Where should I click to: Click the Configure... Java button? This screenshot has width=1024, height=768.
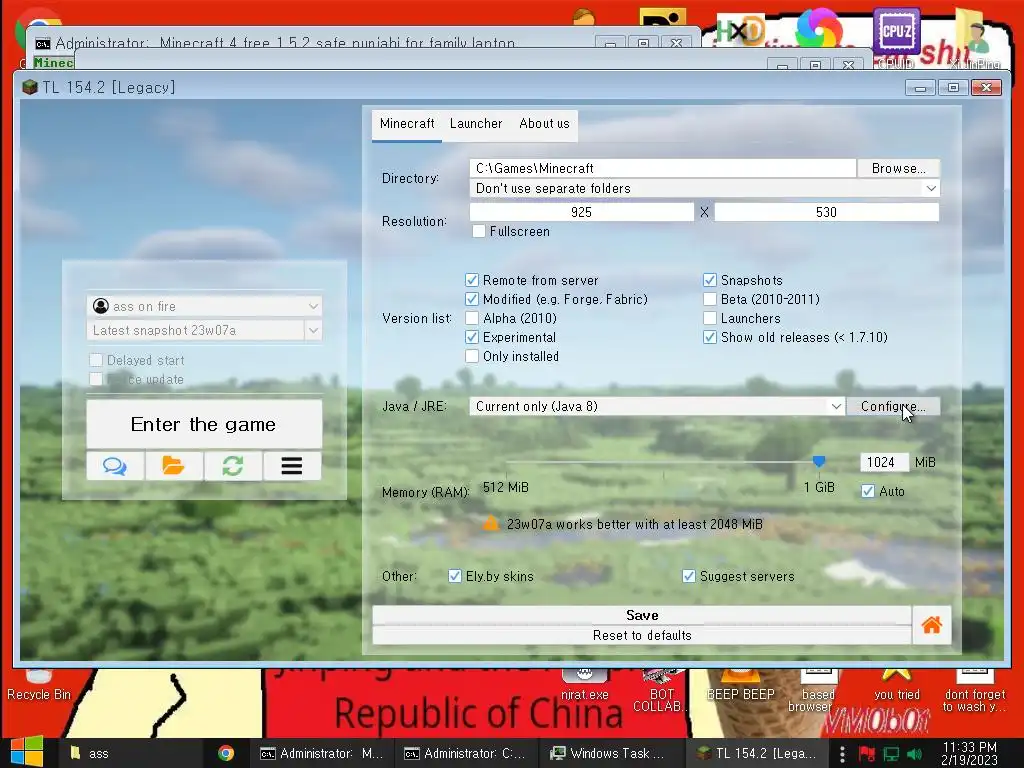[893, 406]
